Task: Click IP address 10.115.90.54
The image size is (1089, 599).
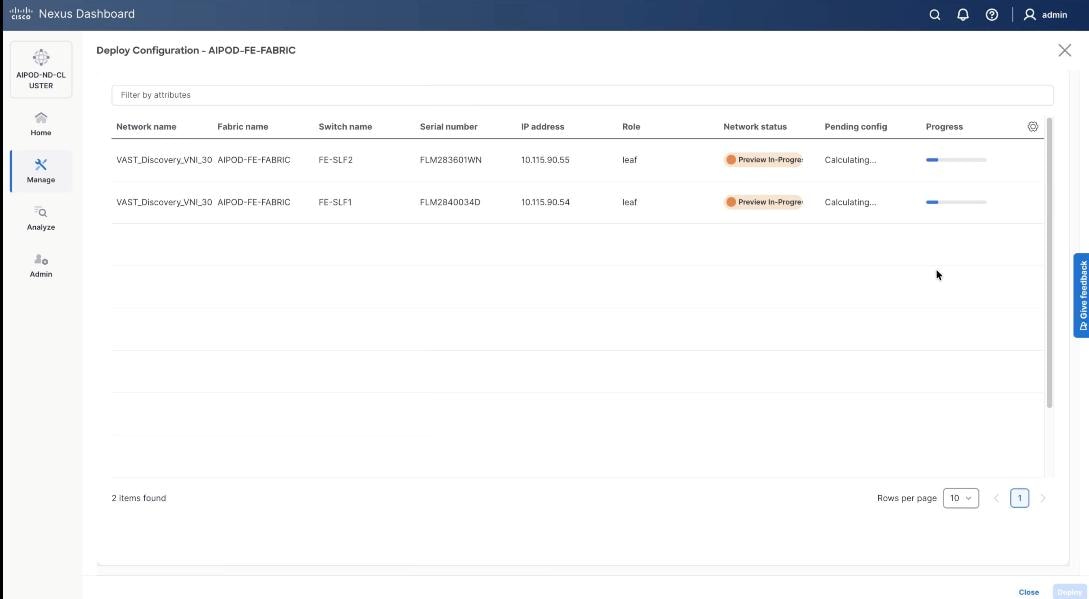Action: point(545,202)
